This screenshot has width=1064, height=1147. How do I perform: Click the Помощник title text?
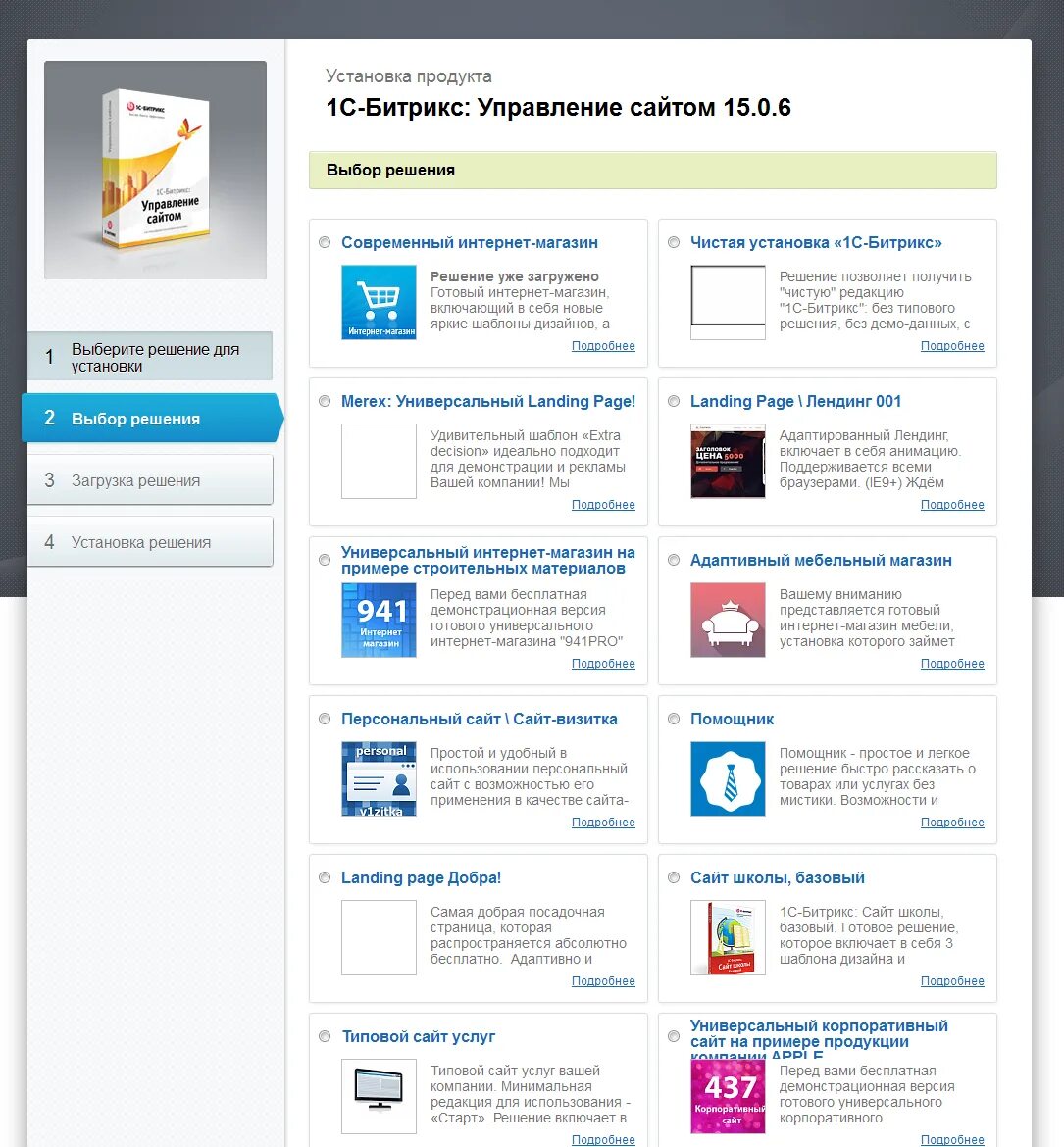coord(732,719)
